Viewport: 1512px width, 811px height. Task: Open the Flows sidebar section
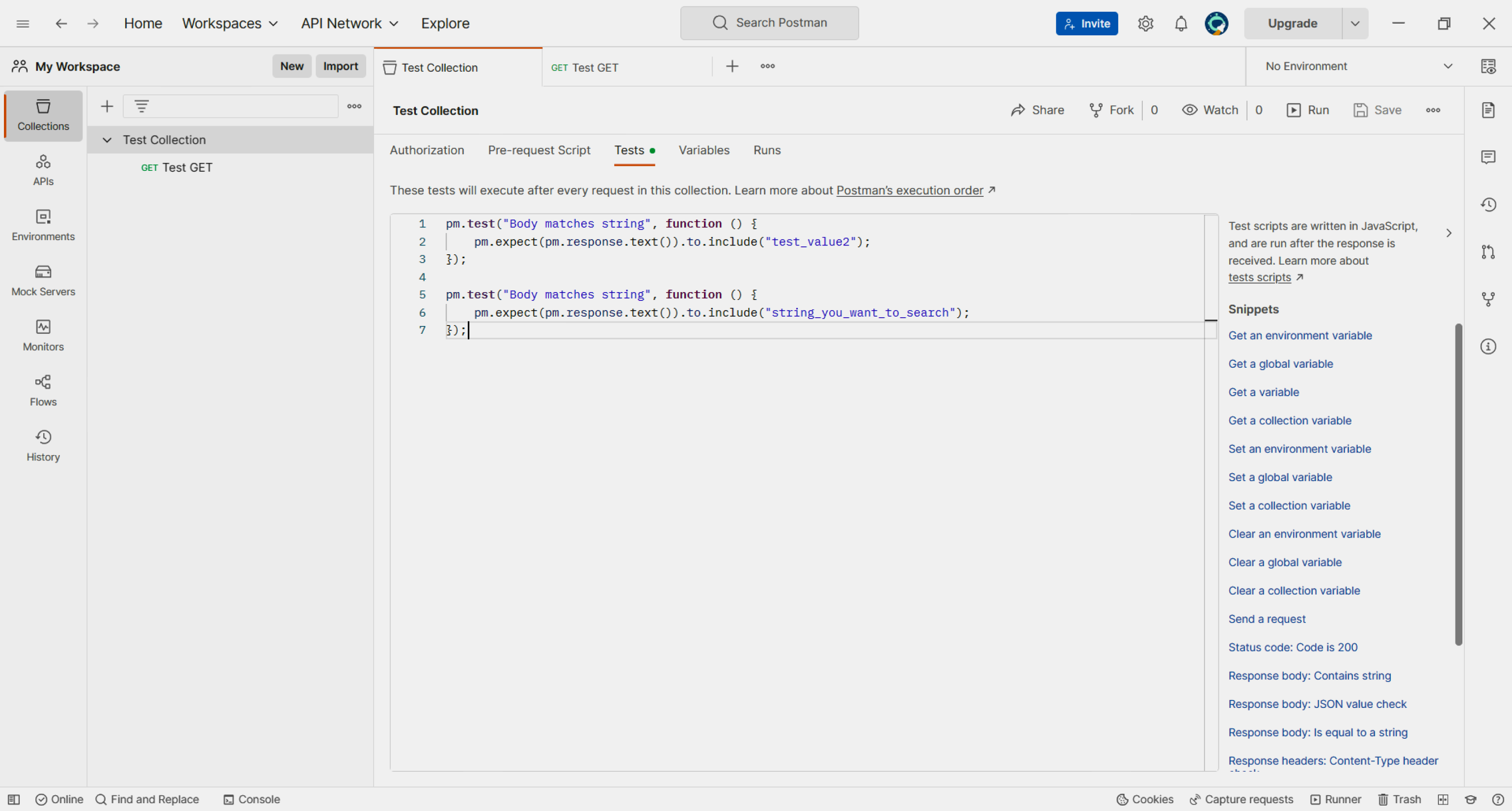click(x=43, y=390)
